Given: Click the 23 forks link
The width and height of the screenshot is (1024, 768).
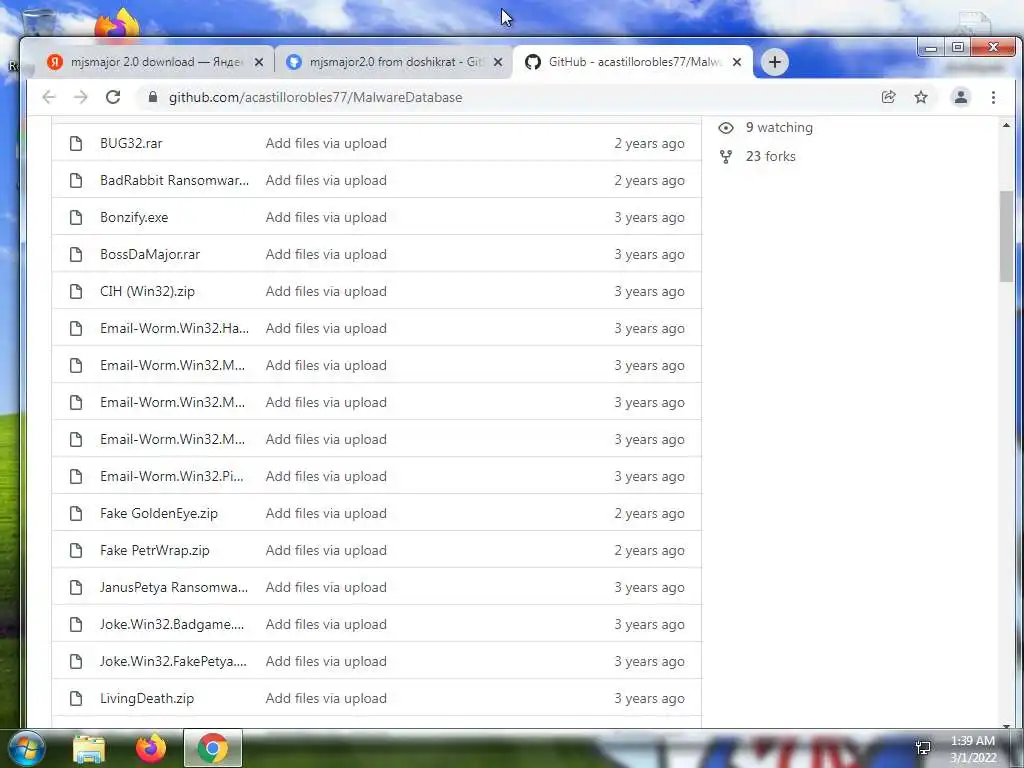Looking at the screenshot, I should point(771,156).
